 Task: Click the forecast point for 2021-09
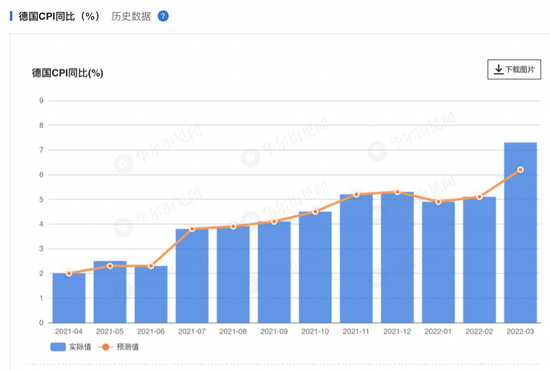tap(274, 222)
